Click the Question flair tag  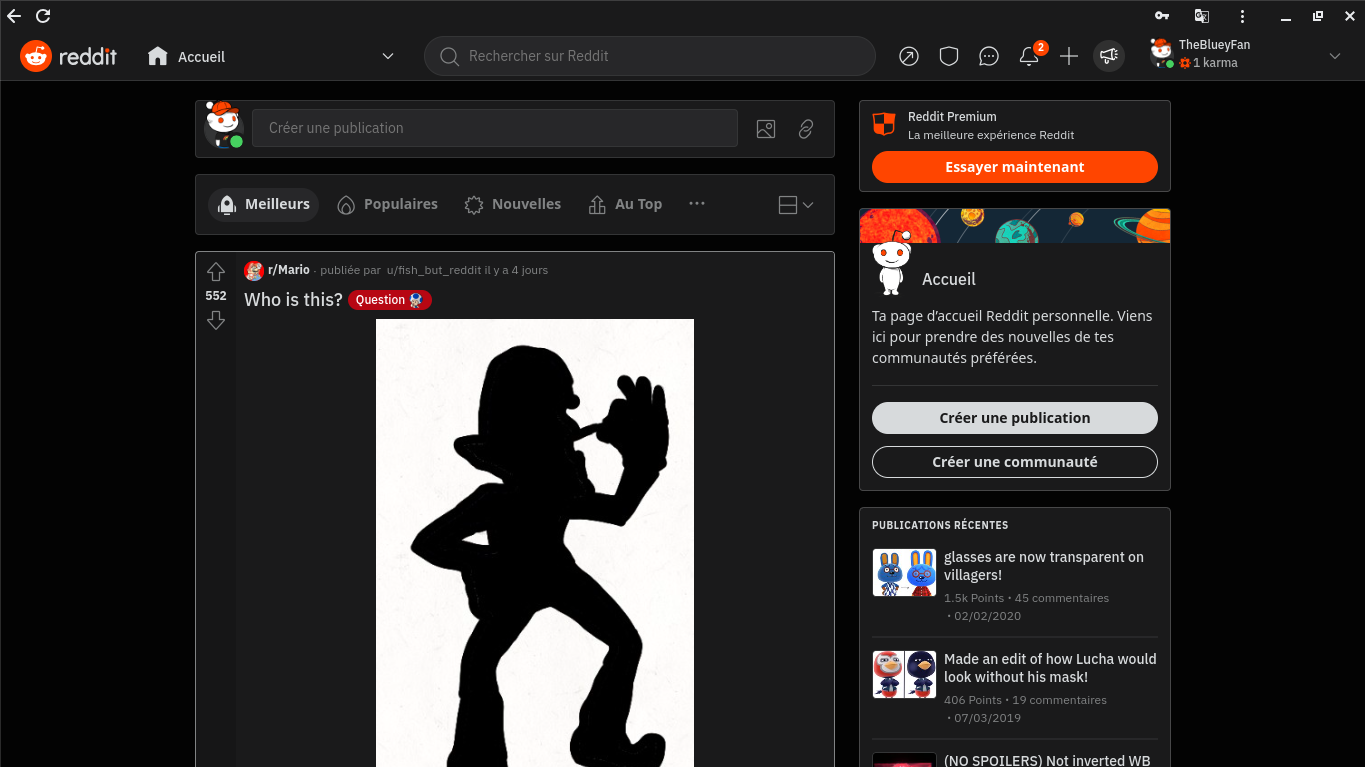click(390, 300)
